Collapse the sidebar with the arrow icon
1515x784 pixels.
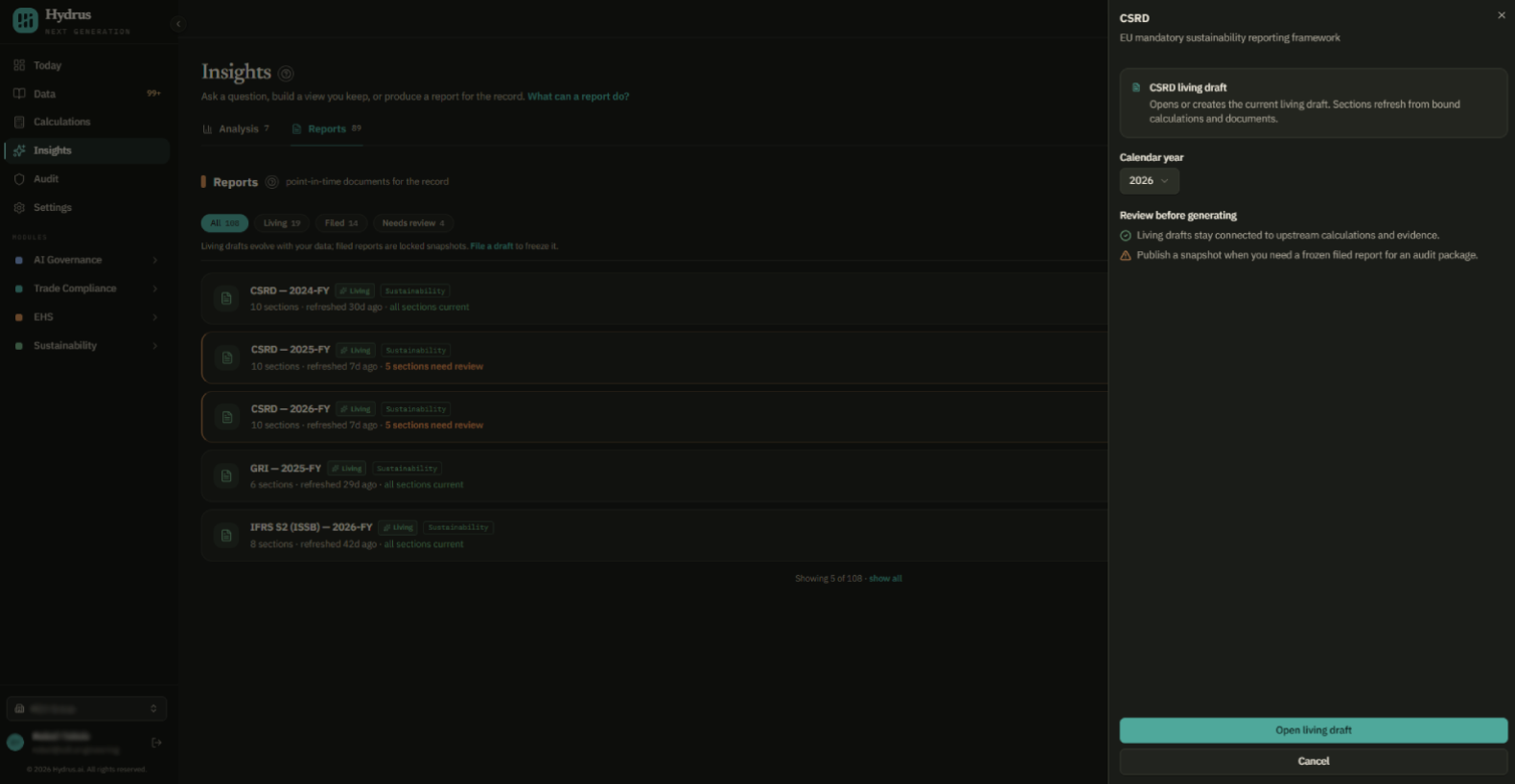177,24
